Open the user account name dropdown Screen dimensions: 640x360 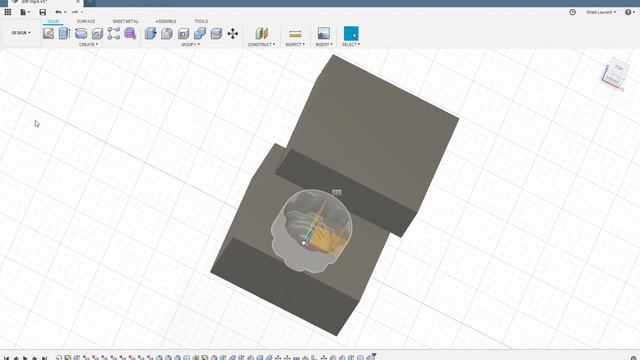click(601, 12)
